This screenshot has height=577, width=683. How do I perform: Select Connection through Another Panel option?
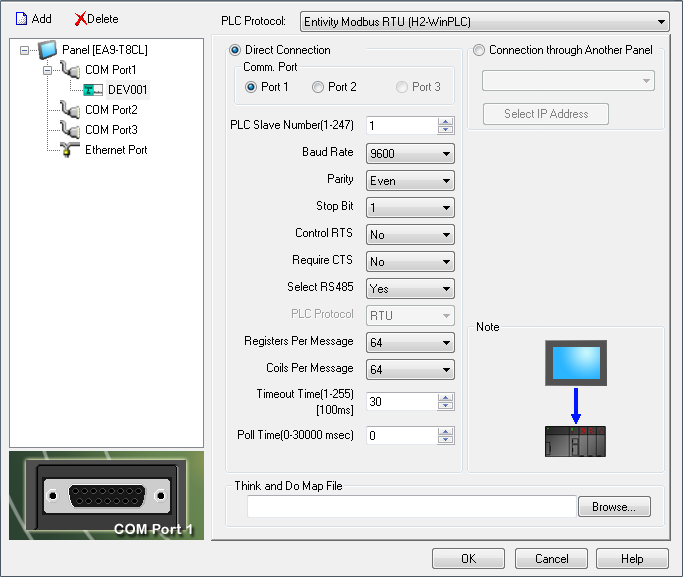(x=479, y=50)
